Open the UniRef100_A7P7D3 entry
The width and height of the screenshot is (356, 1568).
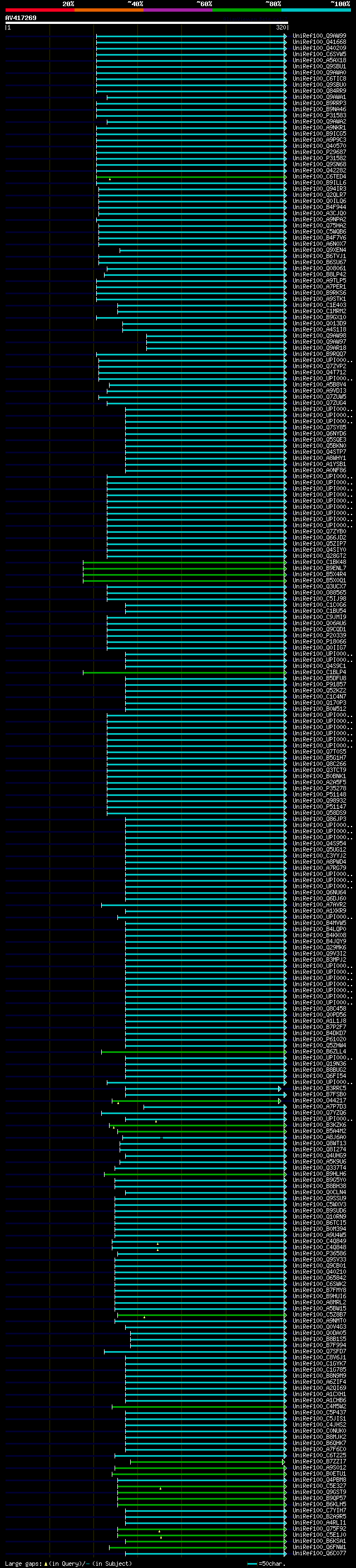[319, 1106]
